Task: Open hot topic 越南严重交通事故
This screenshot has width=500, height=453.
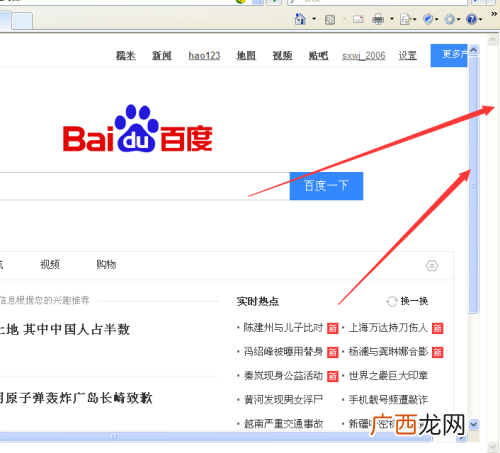Action: tap(283, 424)
